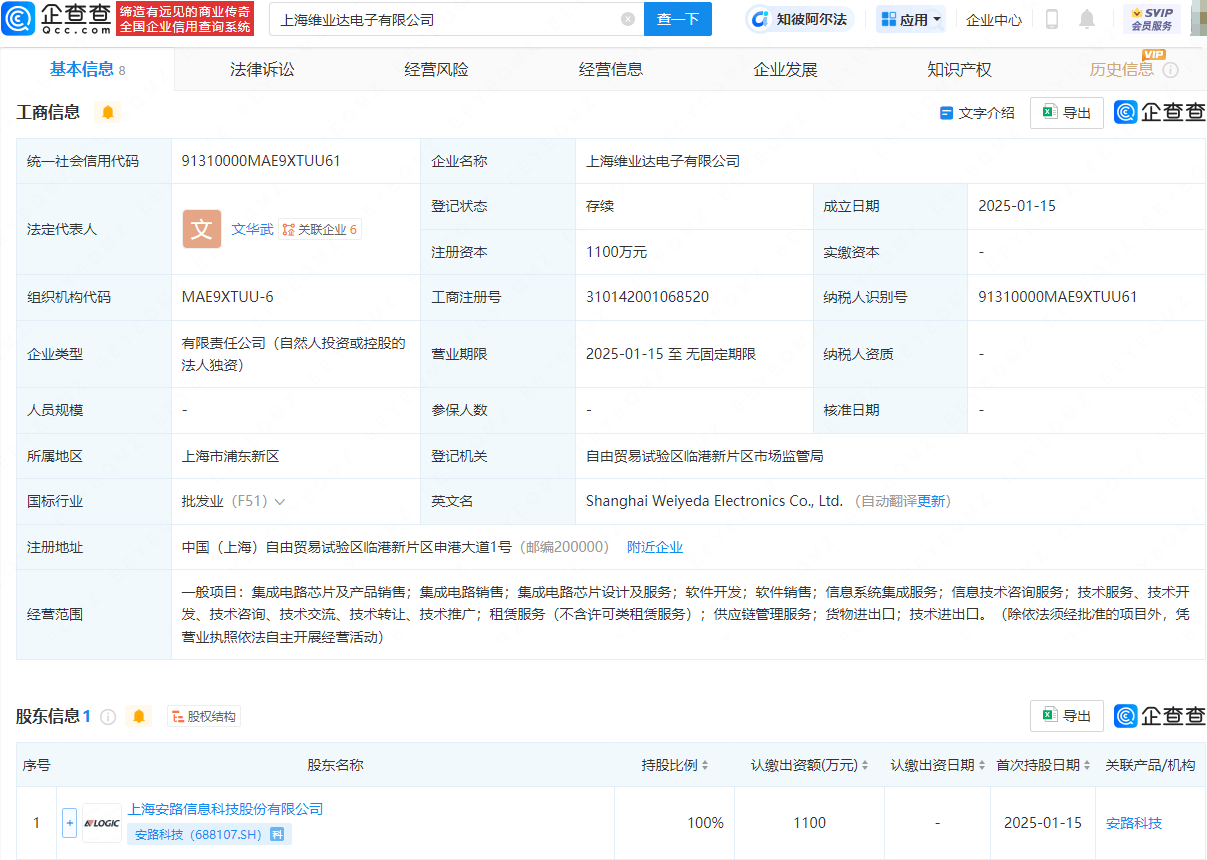The height and width of the screenshot is (860, 1207).
Task: Switch to the 经营风险 tab
Action: [436, 69]
